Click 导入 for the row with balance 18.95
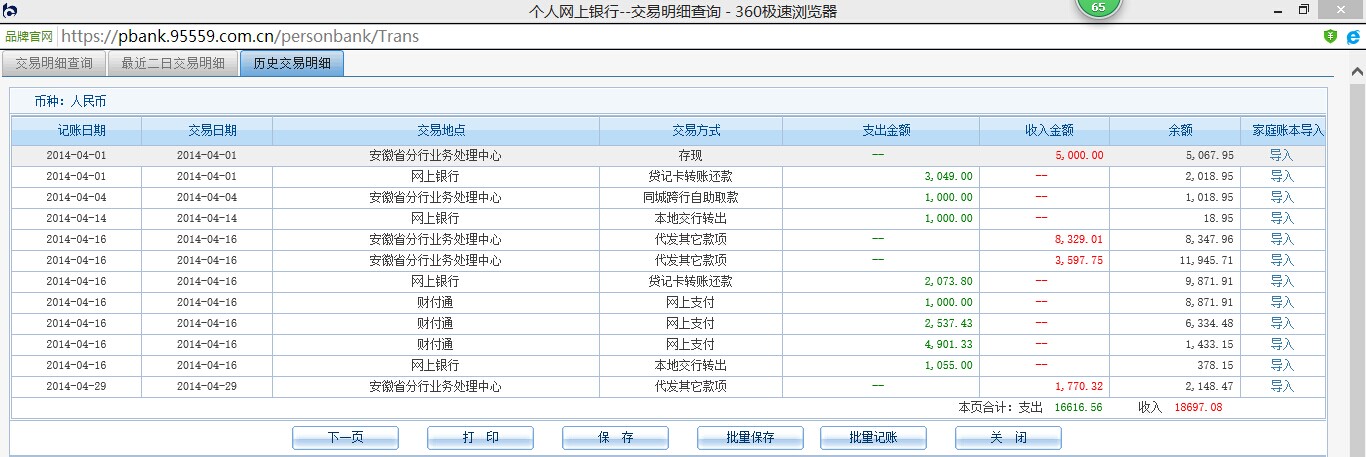 pos(1281,218)
